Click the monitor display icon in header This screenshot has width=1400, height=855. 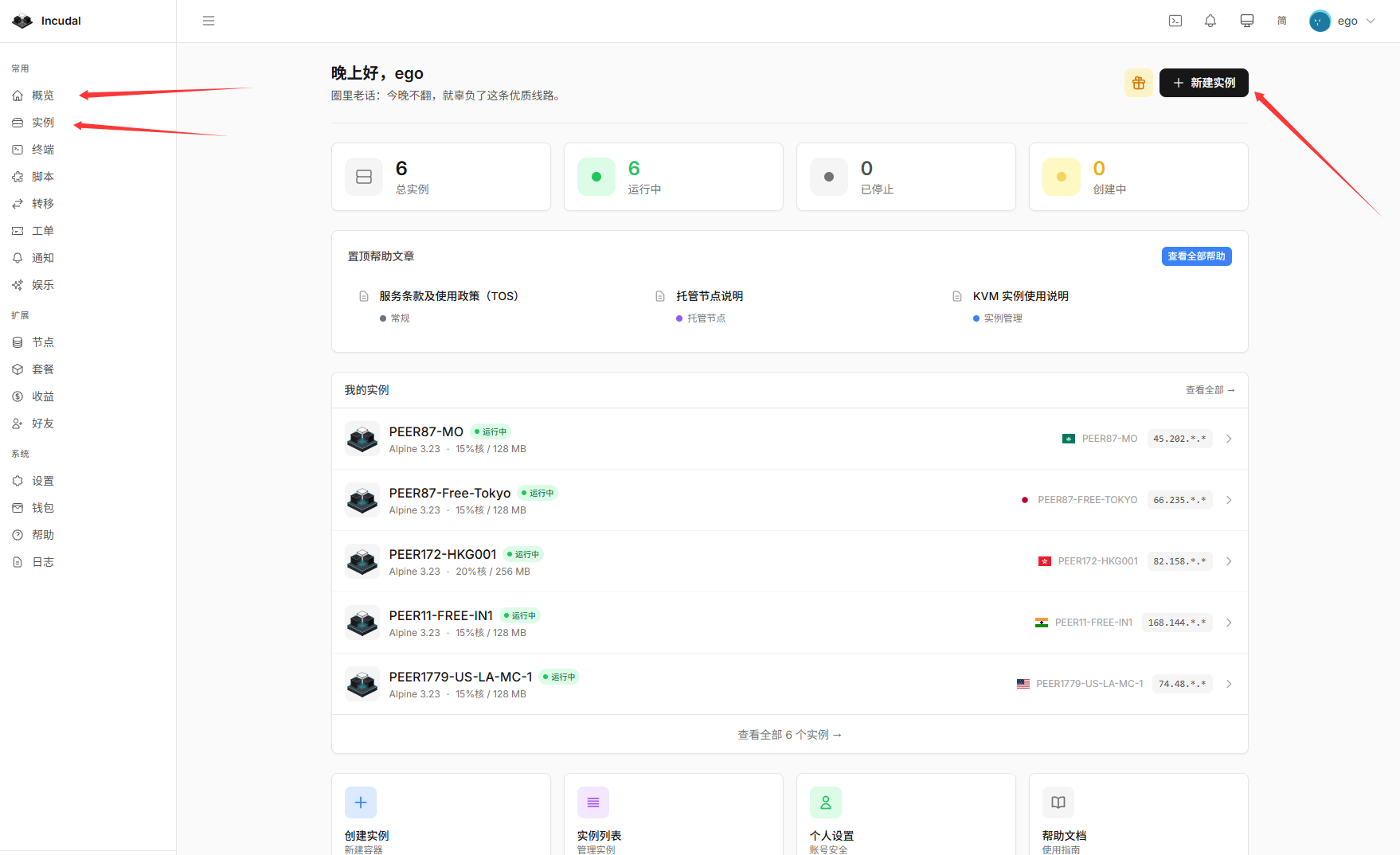coord(1246,21)
